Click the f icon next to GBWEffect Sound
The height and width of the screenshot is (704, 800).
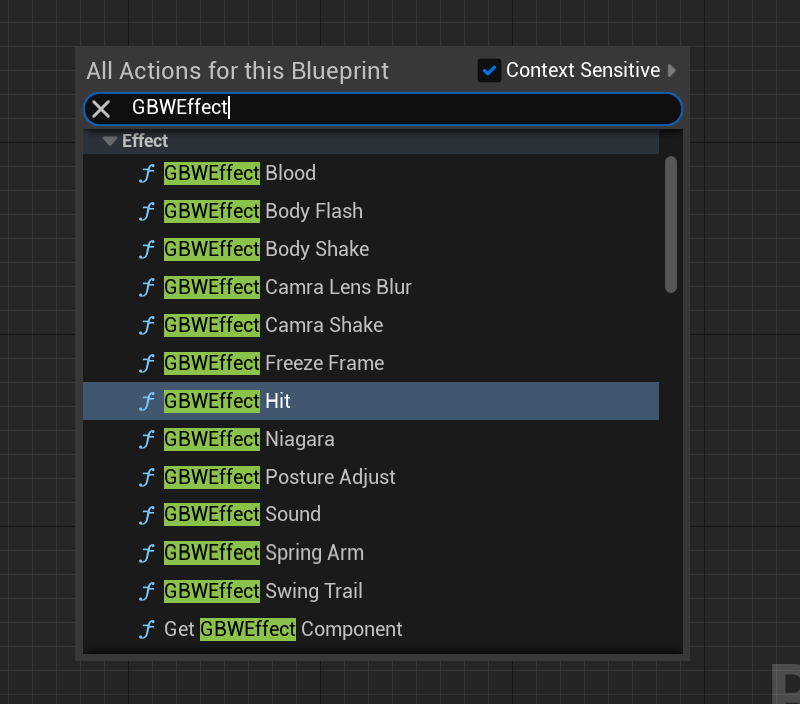click(x=146, y=515)
